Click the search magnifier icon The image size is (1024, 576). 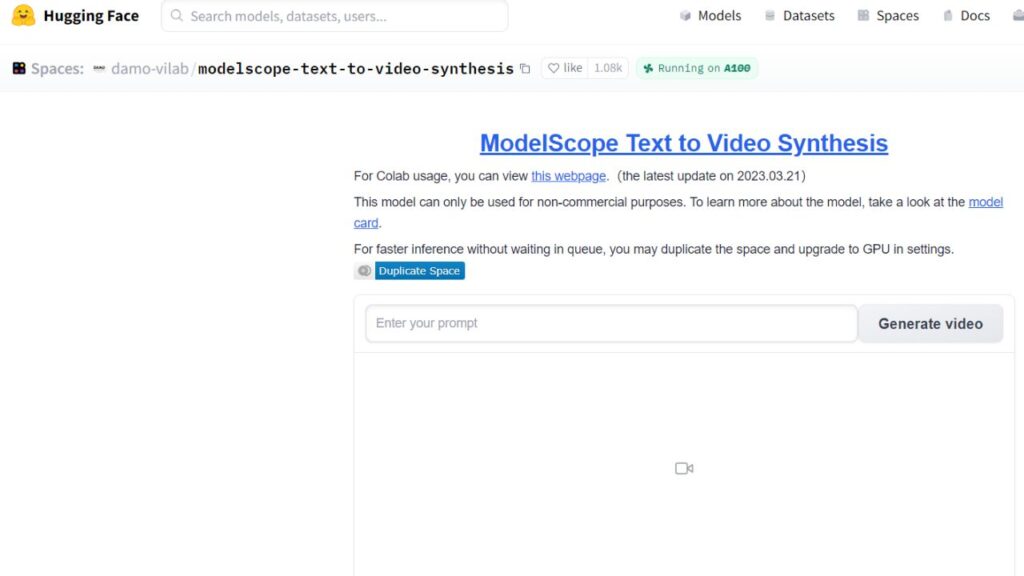coord(176,15)
